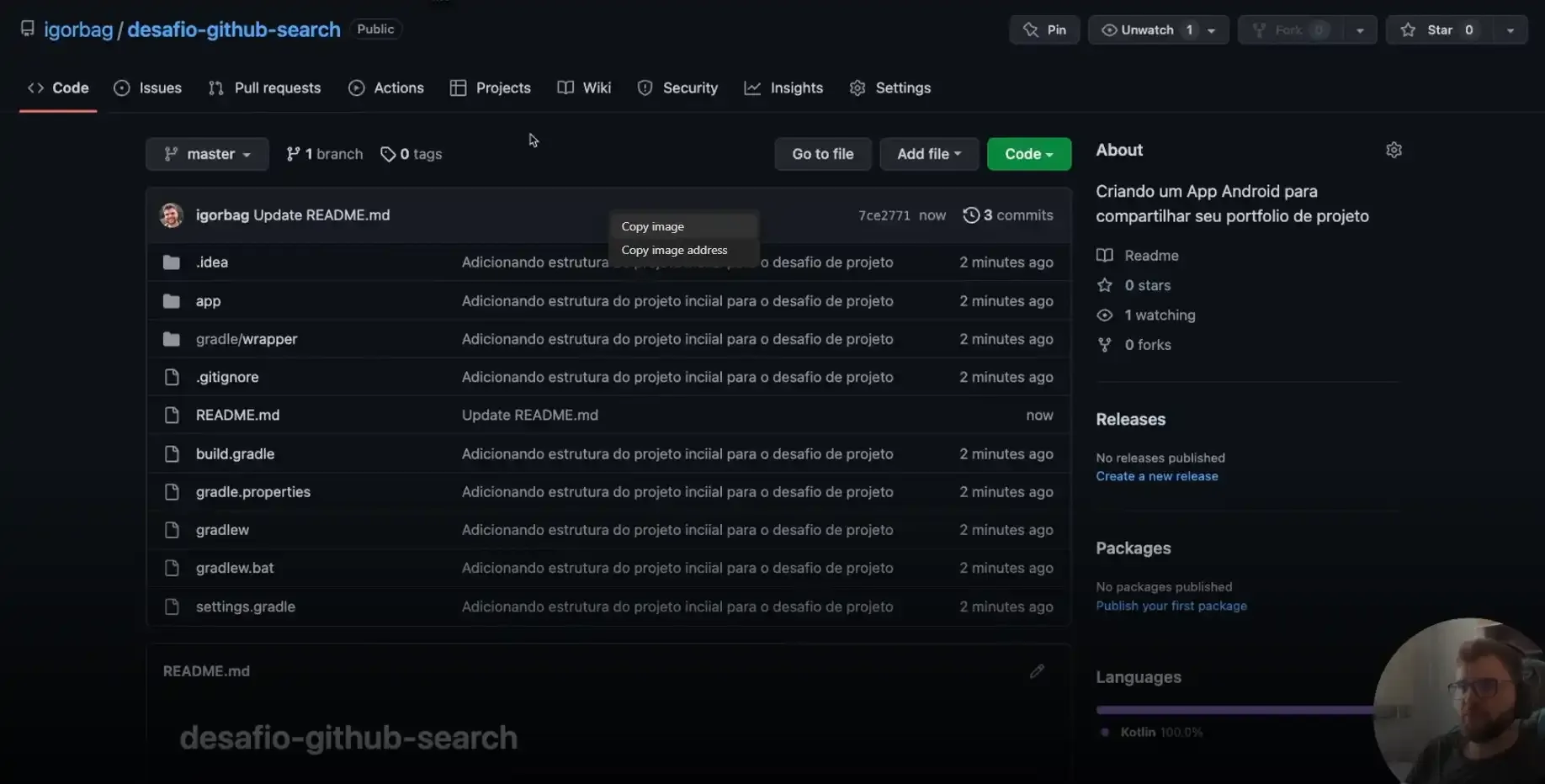This screenshot has height=784, width=1545.
Task: Open commit hash 7ce2771
Action: (884, 215)
